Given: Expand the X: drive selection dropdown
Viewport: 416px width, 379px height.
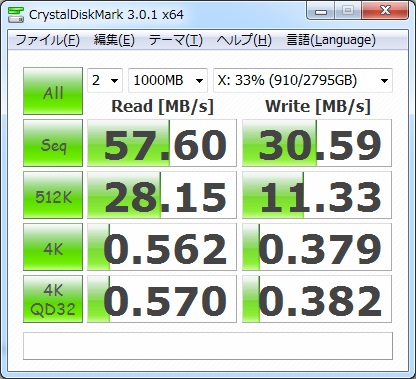Looking at the screenshot, I should click(303, 80).
